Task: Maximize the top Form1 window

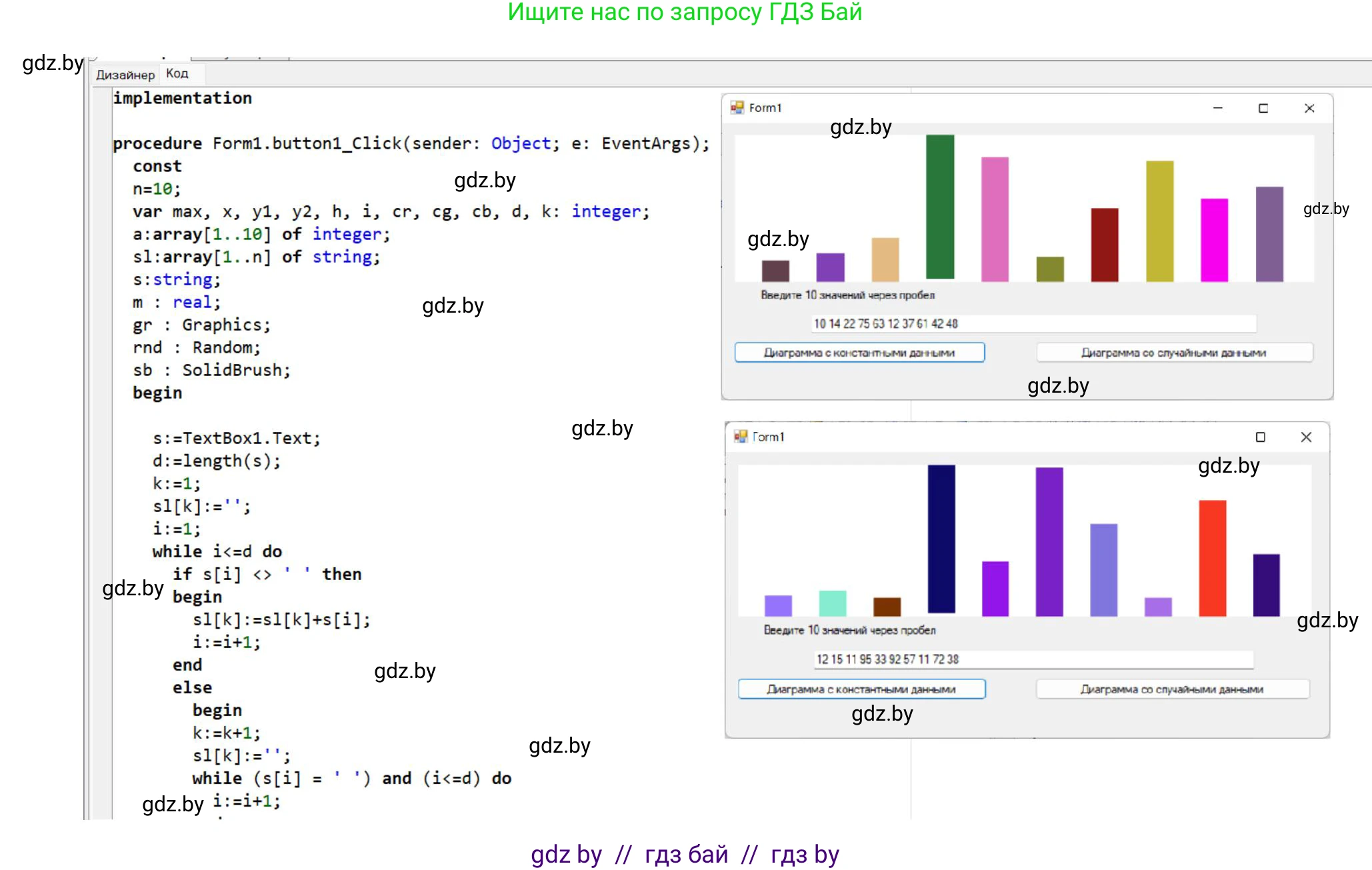Action: 1263,108
